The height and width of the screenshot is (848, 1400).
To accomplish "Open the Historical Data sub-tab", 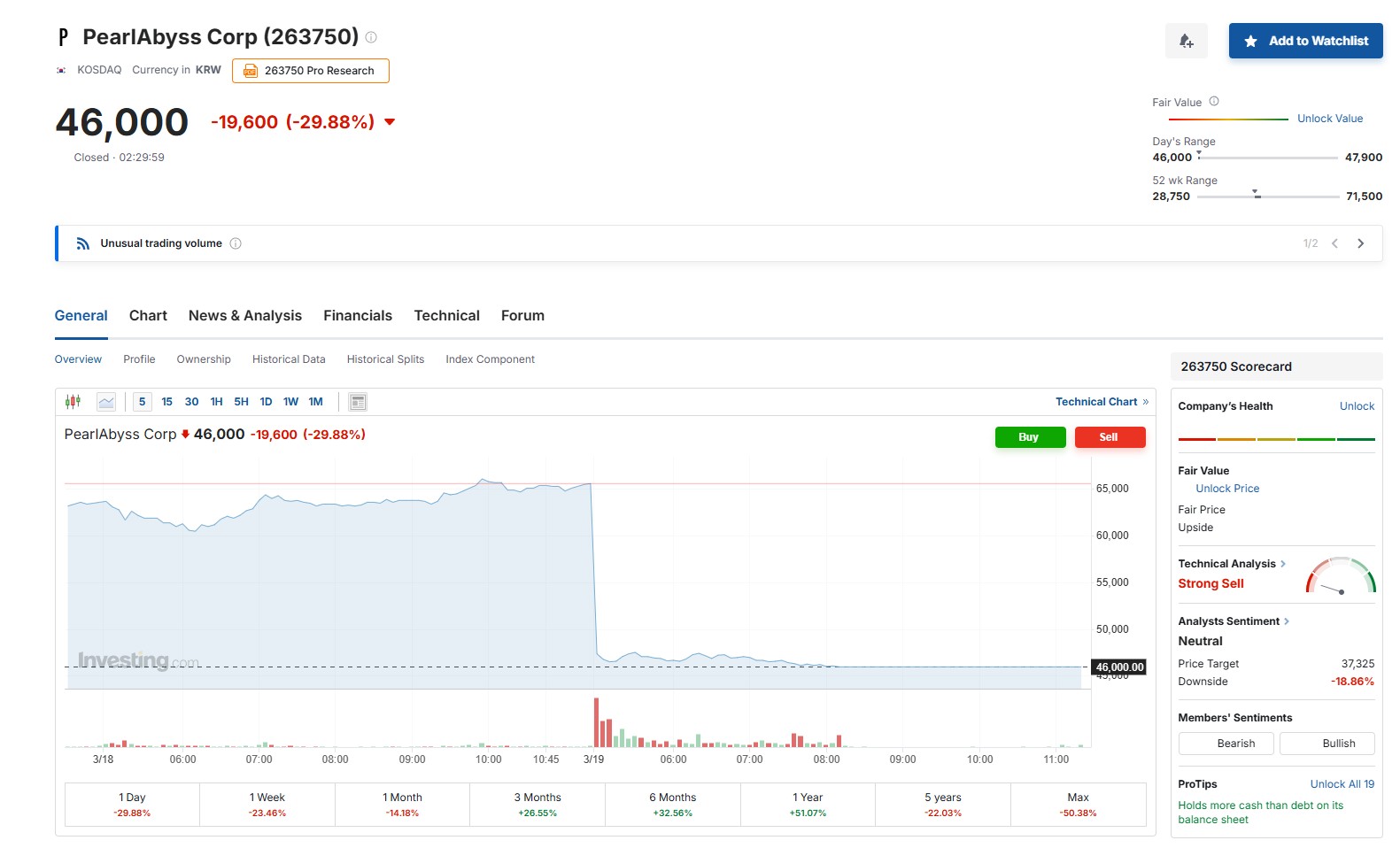I will [289, 359].
